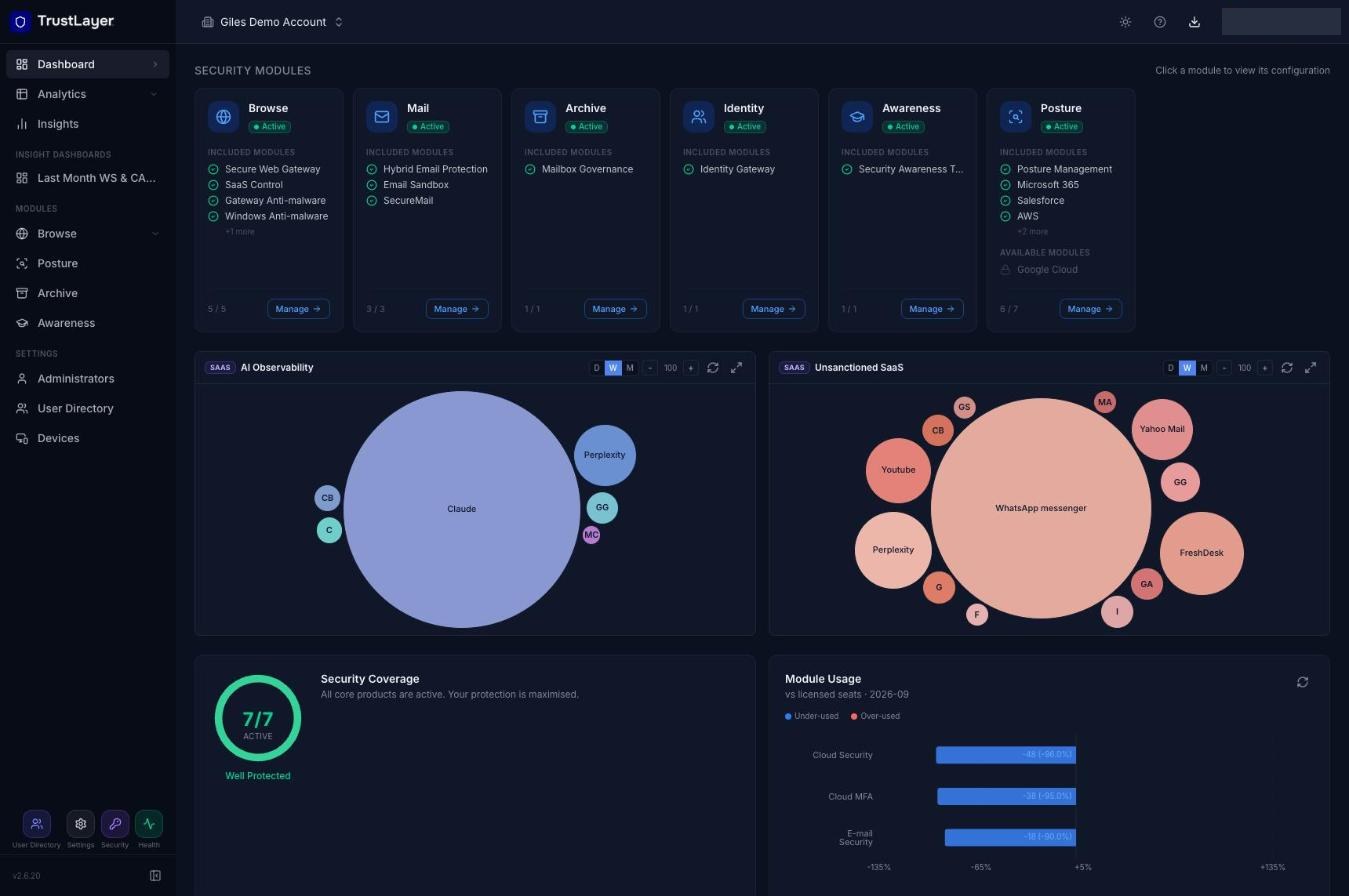Viewport: 1349px width, 896px height.
Task: Expand the Analytics sidebar menu
Action: 88,94
